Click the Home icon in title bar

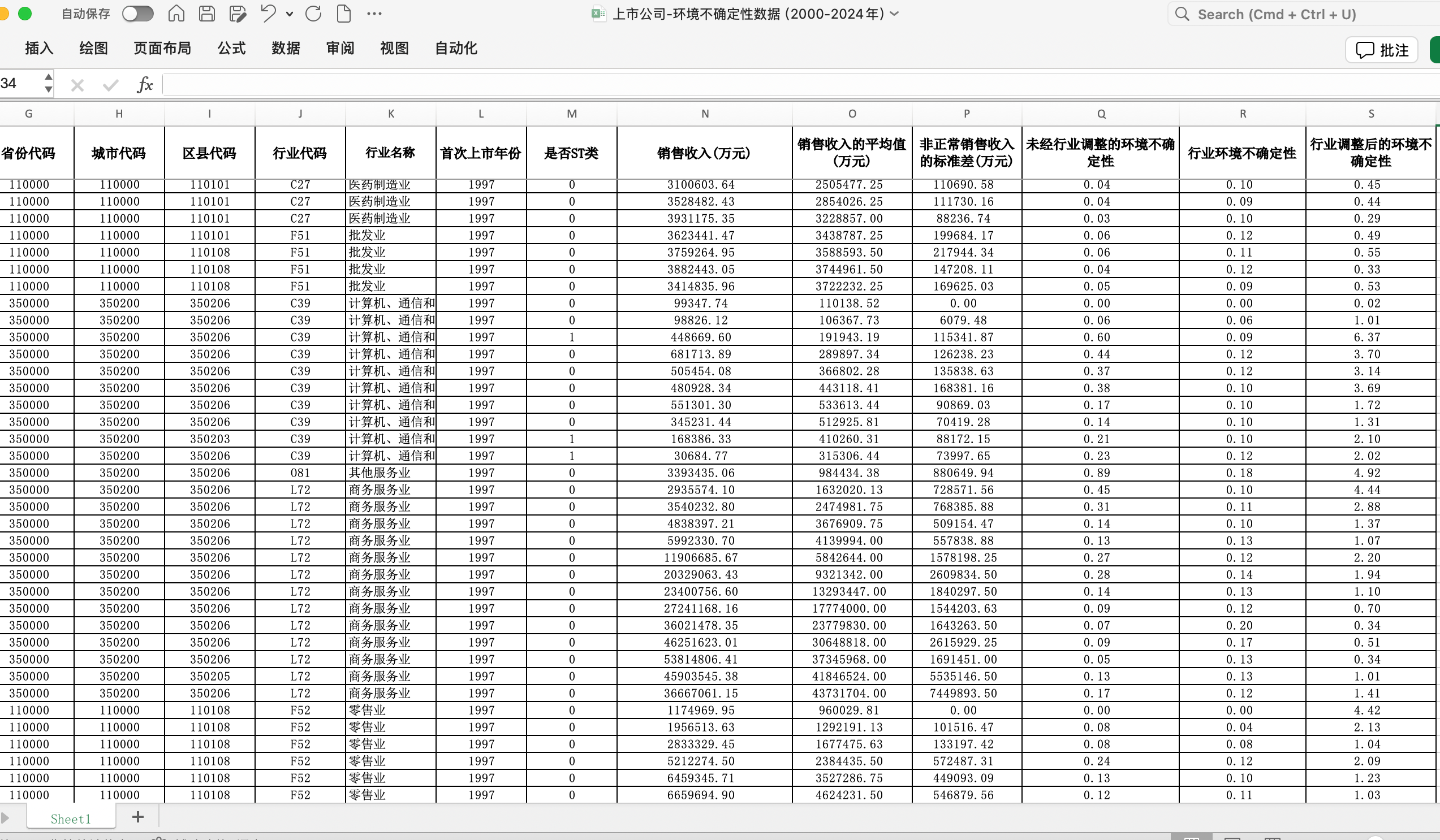[x=176, y=13]
